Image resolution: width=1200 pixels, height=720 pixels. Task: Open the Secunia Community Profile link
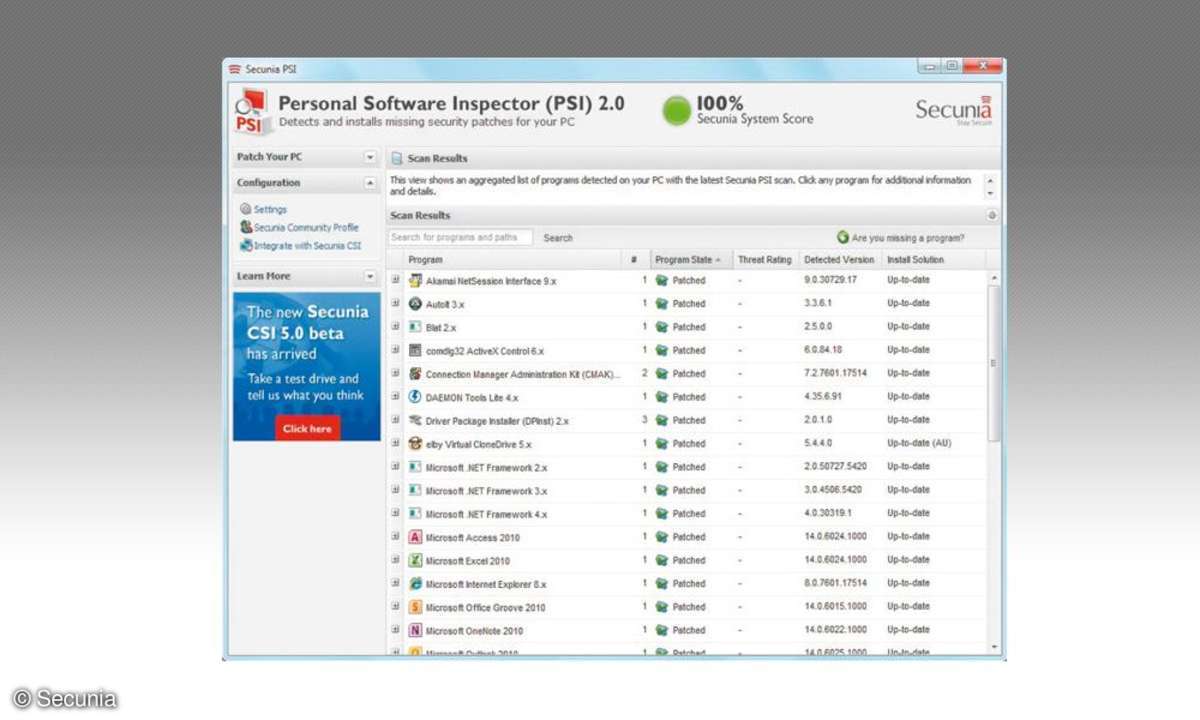[306, 228]
